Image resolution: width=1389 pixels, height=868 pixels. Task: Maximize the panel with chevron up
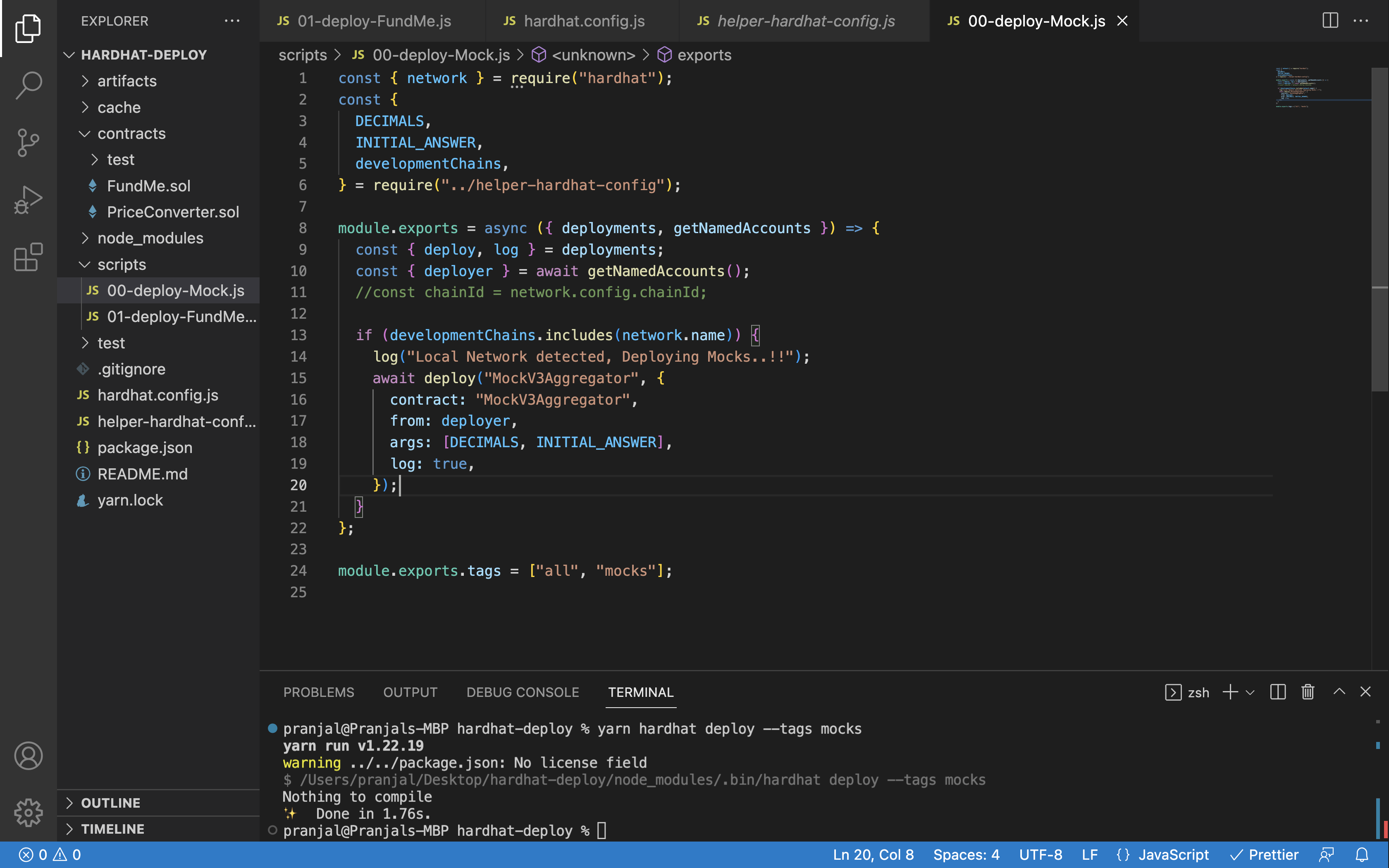click(1339, 692)
